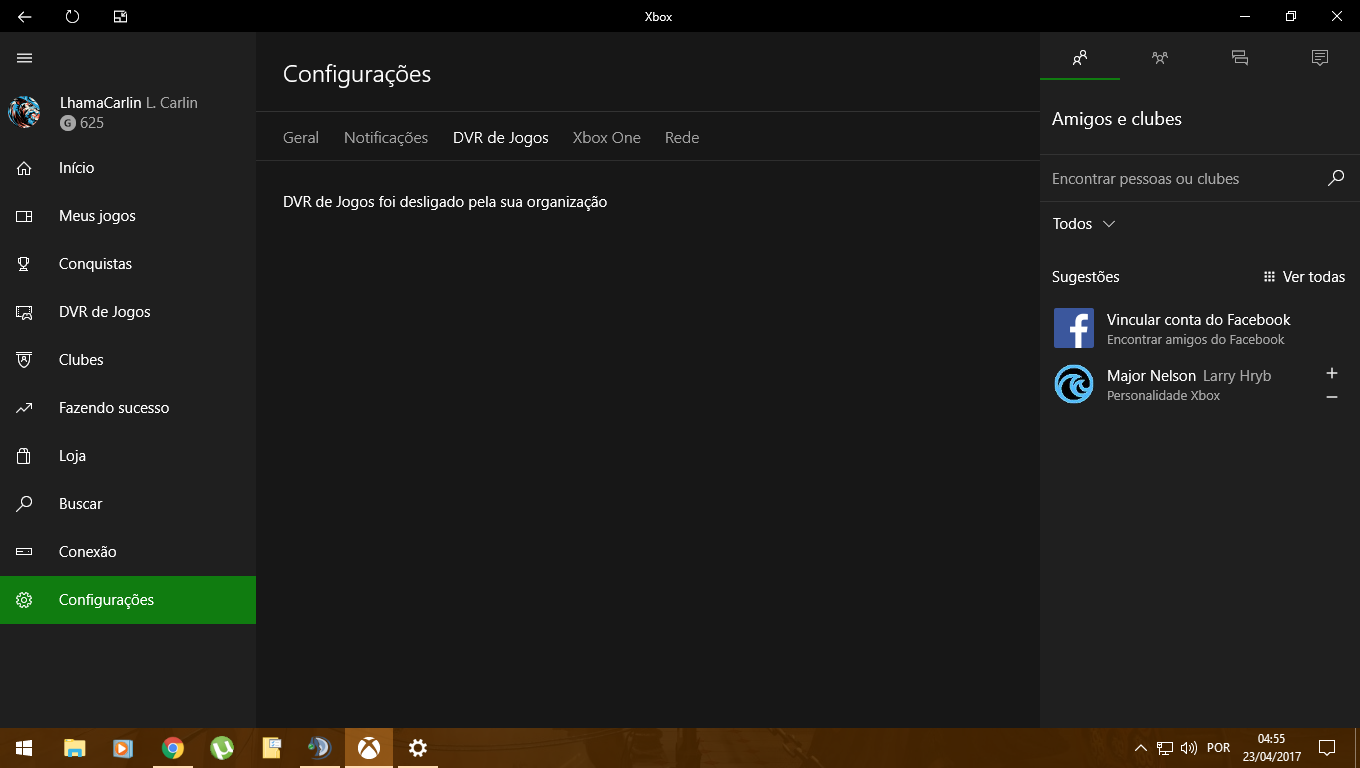
Task: Open DVR de Jogos sidebar icon
Action: click(x=25, y=312)
